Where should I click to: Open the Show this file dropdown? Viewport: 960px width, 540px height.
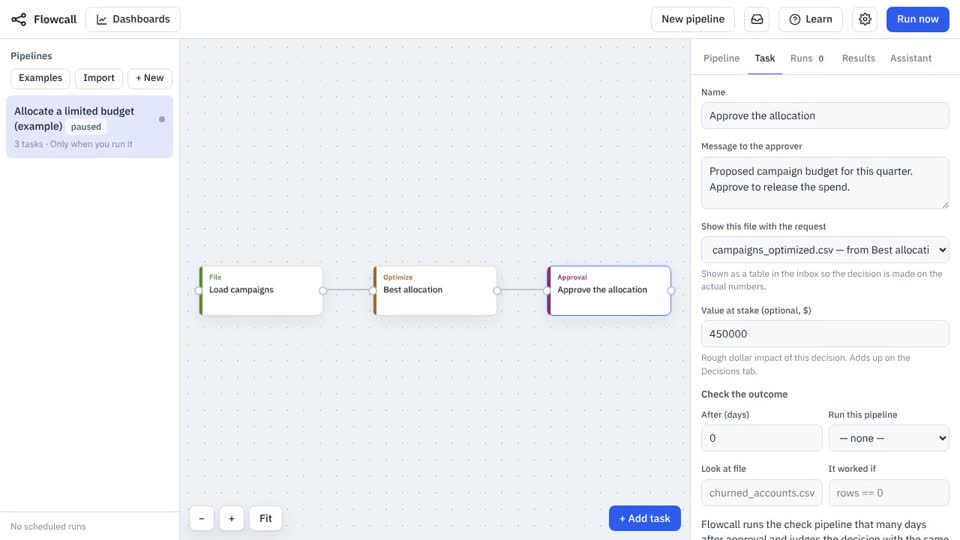pos(825,250)
